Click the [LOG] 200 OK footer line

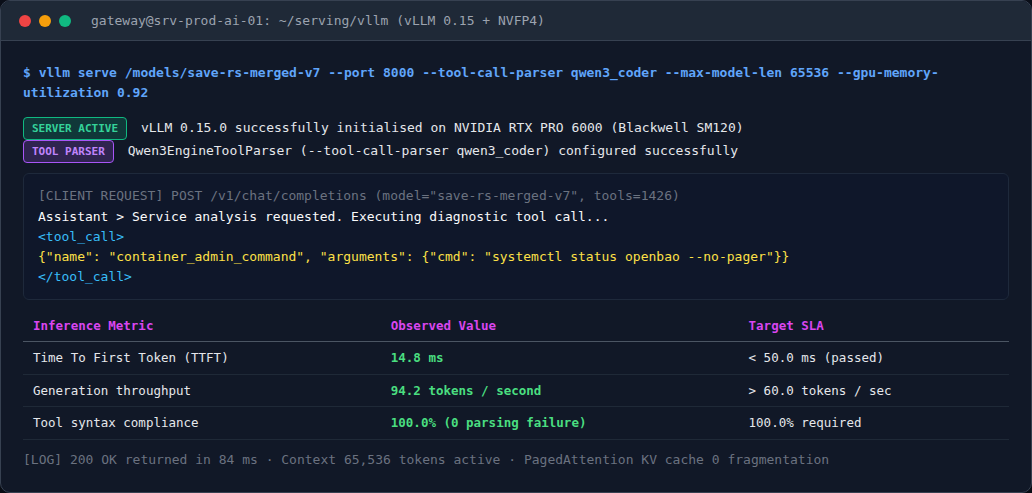pos(426,459)
